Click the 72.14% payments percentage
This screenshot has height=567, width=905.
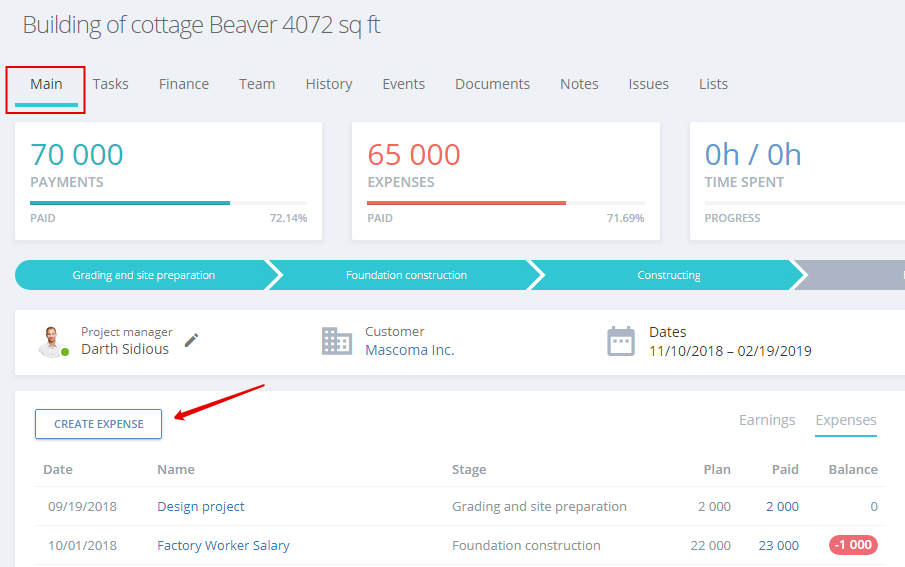[288, 218]
